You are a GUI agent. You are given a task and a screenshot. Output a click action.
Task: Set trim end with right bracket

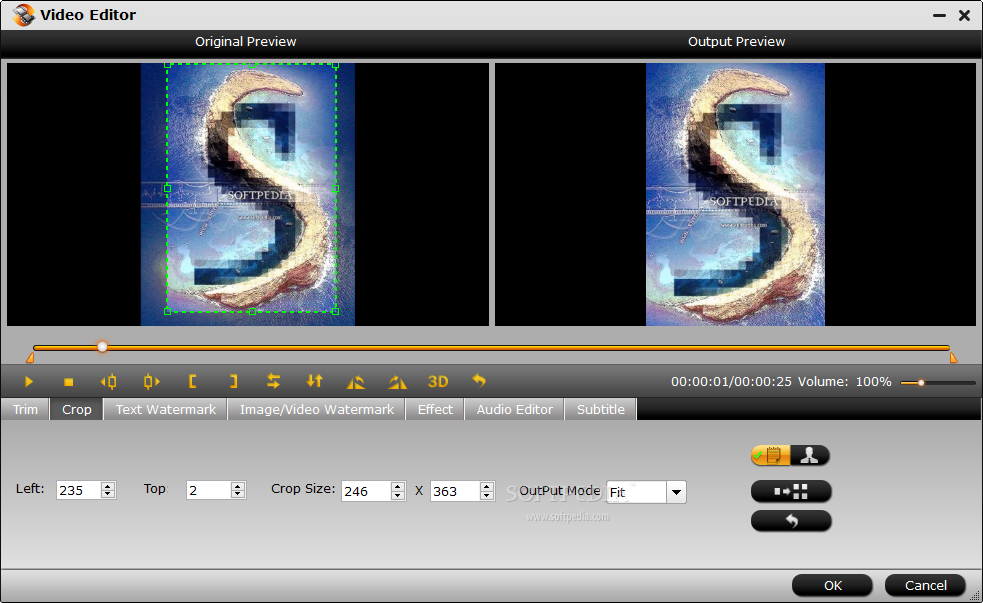pyautogui.click(x=233, y=381)
